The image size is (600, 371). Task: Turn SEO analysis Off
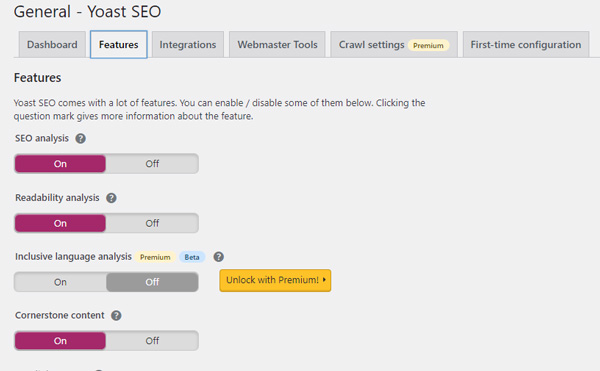(x=152, y=164)
